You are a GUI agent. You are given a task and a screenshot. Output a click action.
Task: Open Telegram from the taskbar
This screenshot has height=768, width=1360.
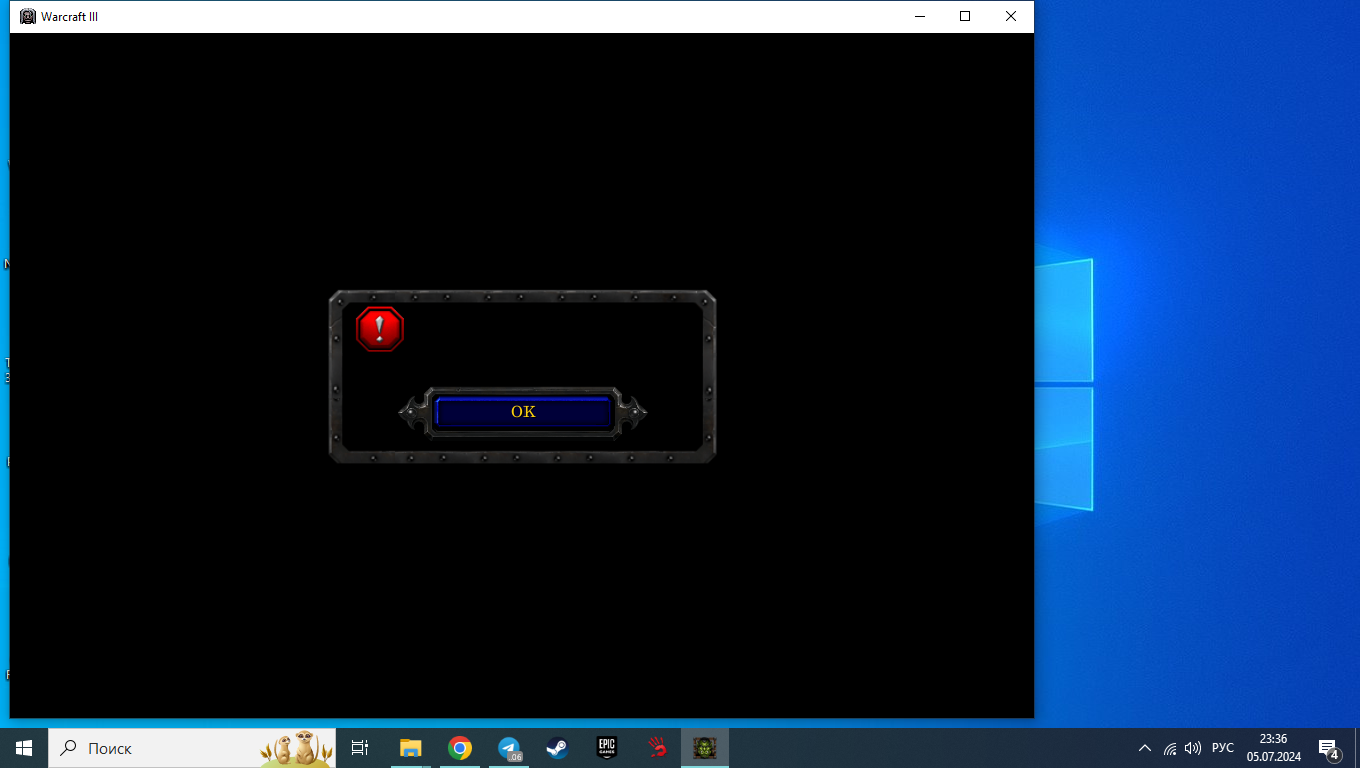(x=509, y=748)
